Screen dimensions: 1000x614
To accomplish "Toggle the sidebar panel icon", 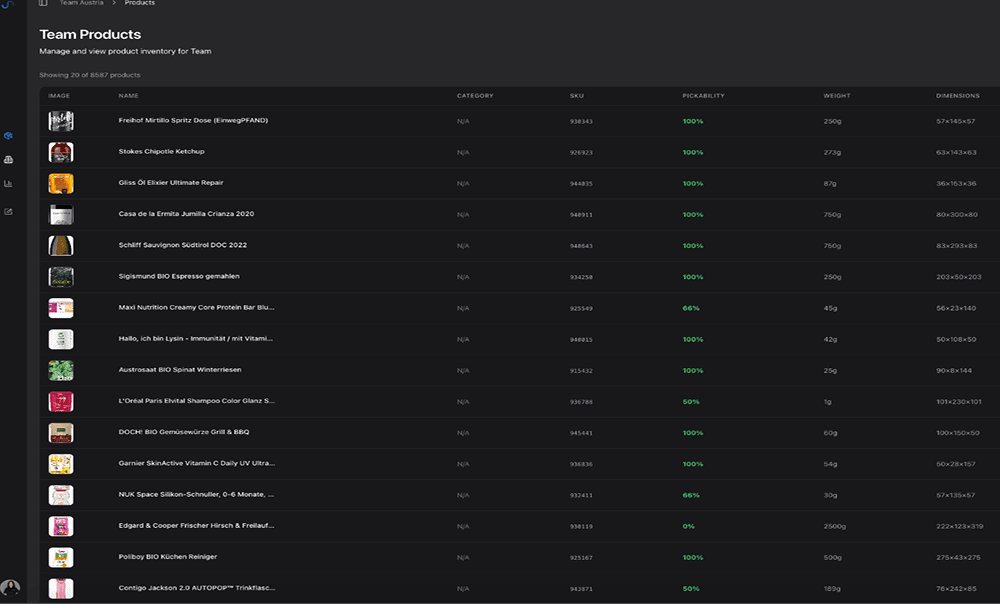I will pyautogui.click(x=43, y=3).
